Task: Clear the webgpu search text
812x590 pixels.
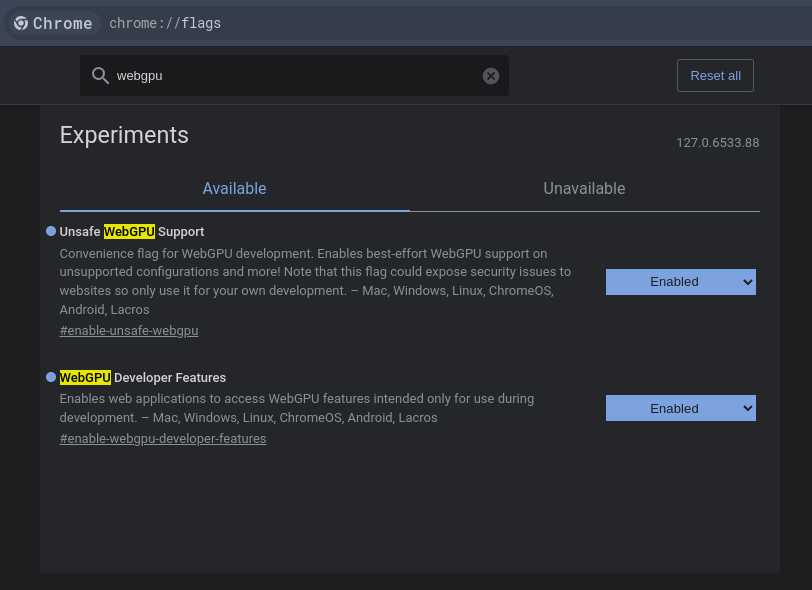Action: click(490, 76)
